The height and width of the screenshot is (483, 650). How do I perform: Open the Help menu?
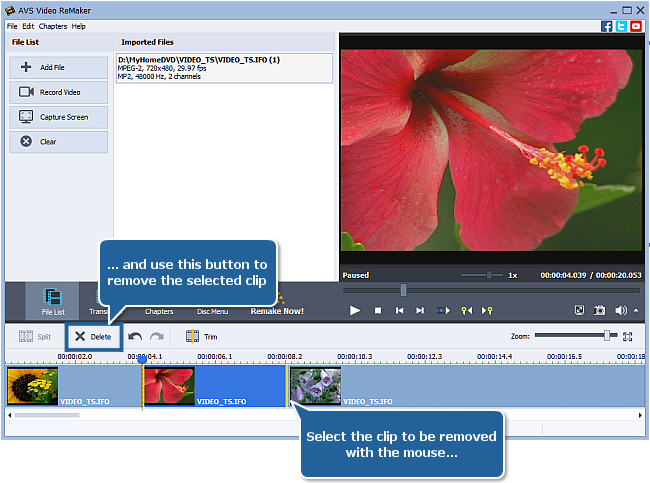[78, 26]
